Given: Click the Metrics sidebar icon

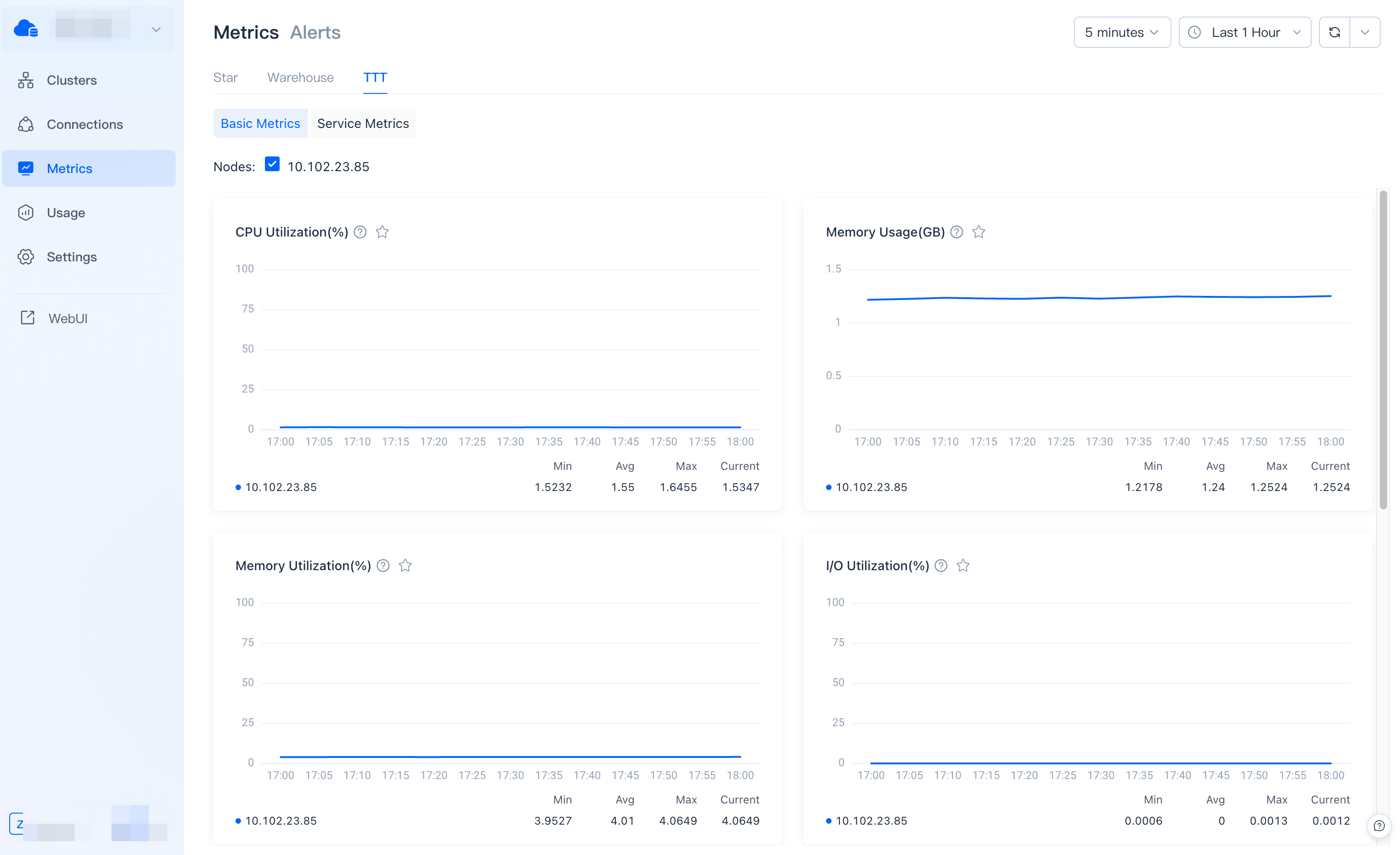Looking at the screenshot, I should (26, 168).
